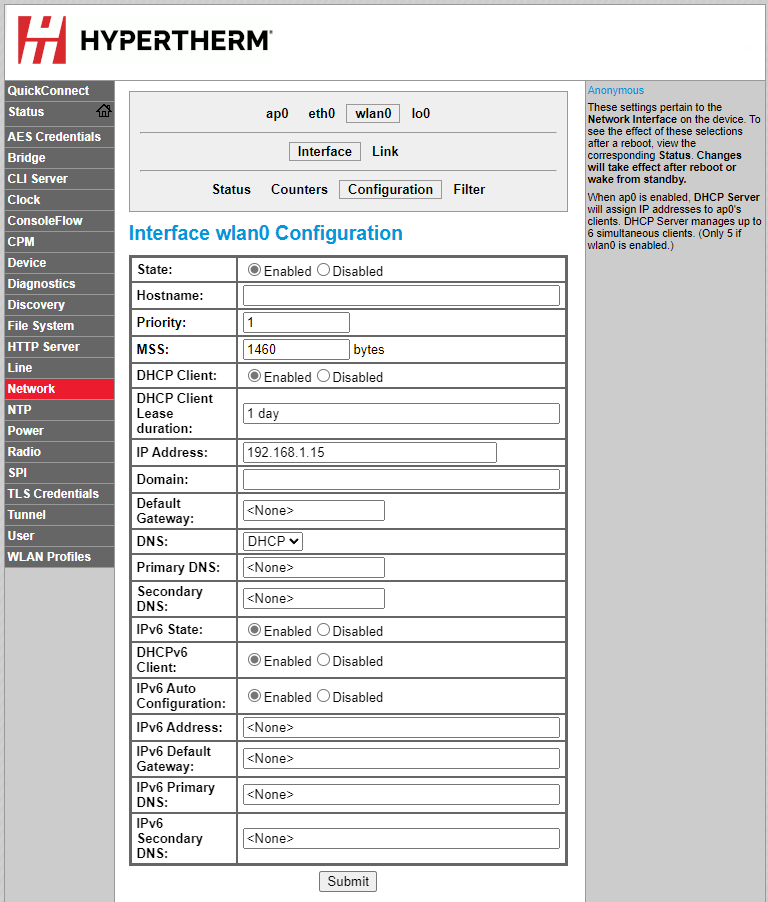Screen dimensions: 768x902
Task: Select the lo0 interface tab
Action: tap(421, 114)
